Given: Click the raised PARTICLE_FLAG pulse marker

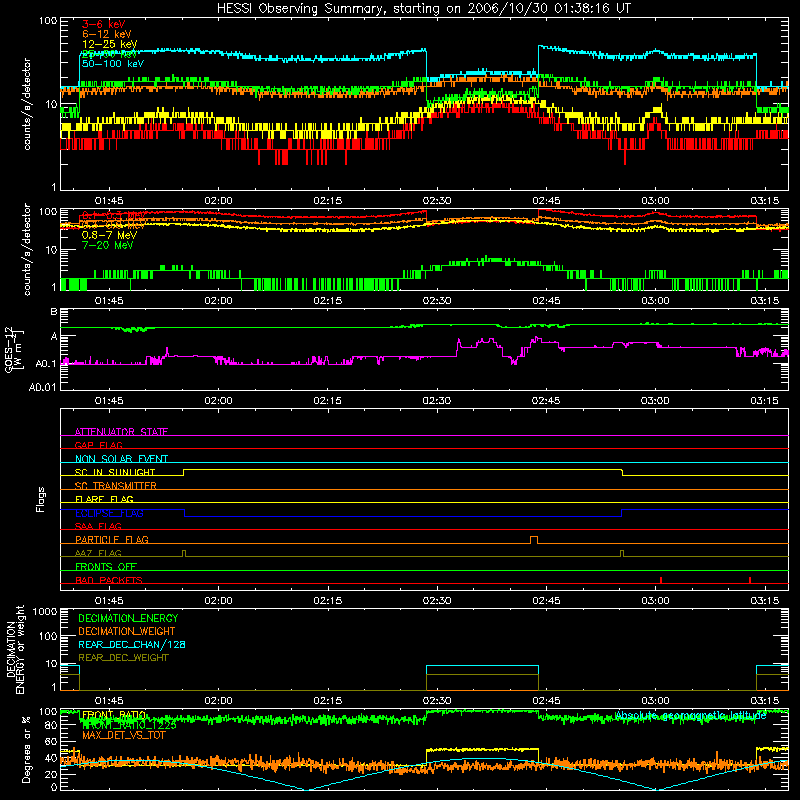Looking at the screenshot, I should [534, 540].
